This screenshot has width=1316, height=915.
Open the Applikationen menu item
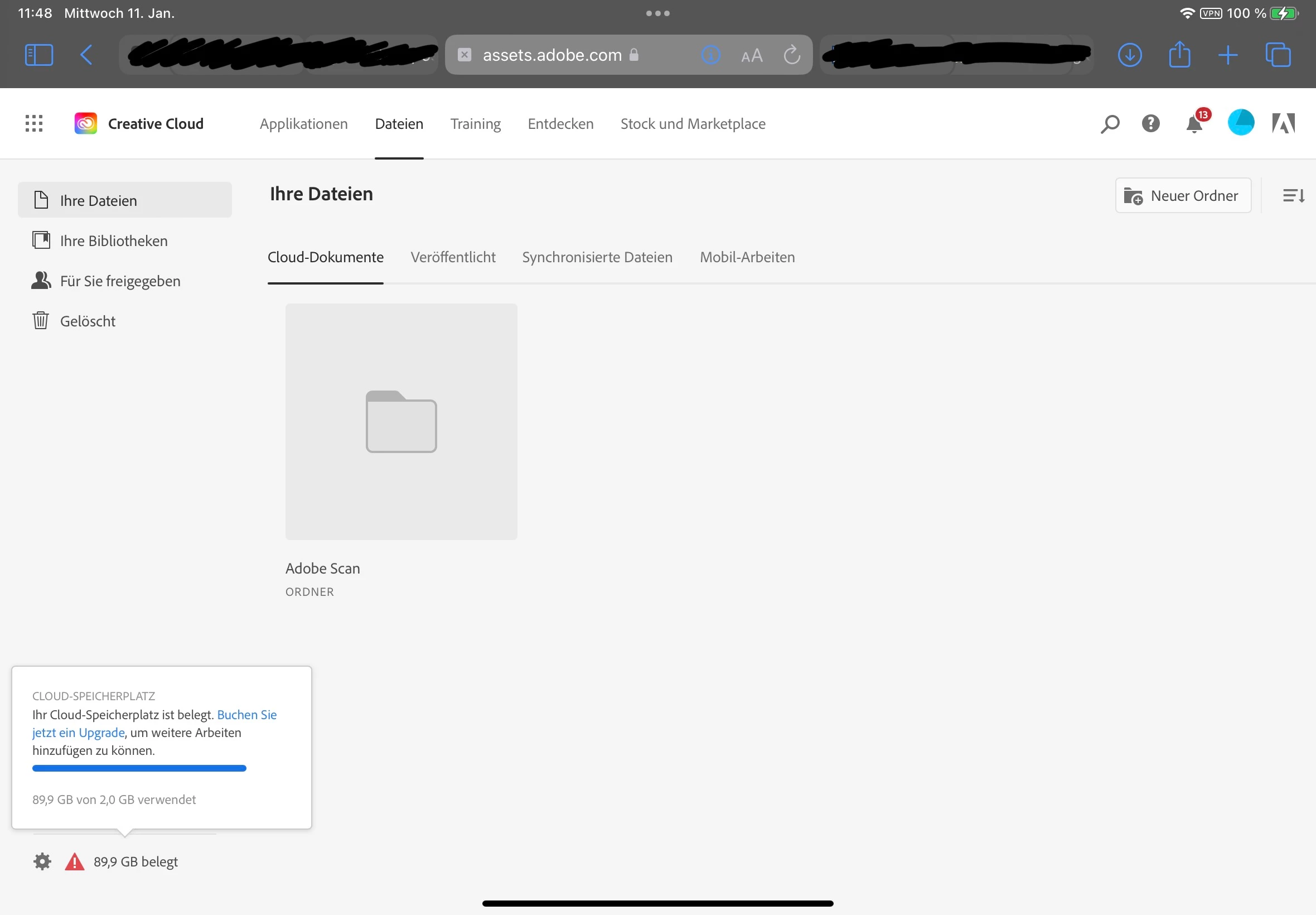tap(304, 124)
